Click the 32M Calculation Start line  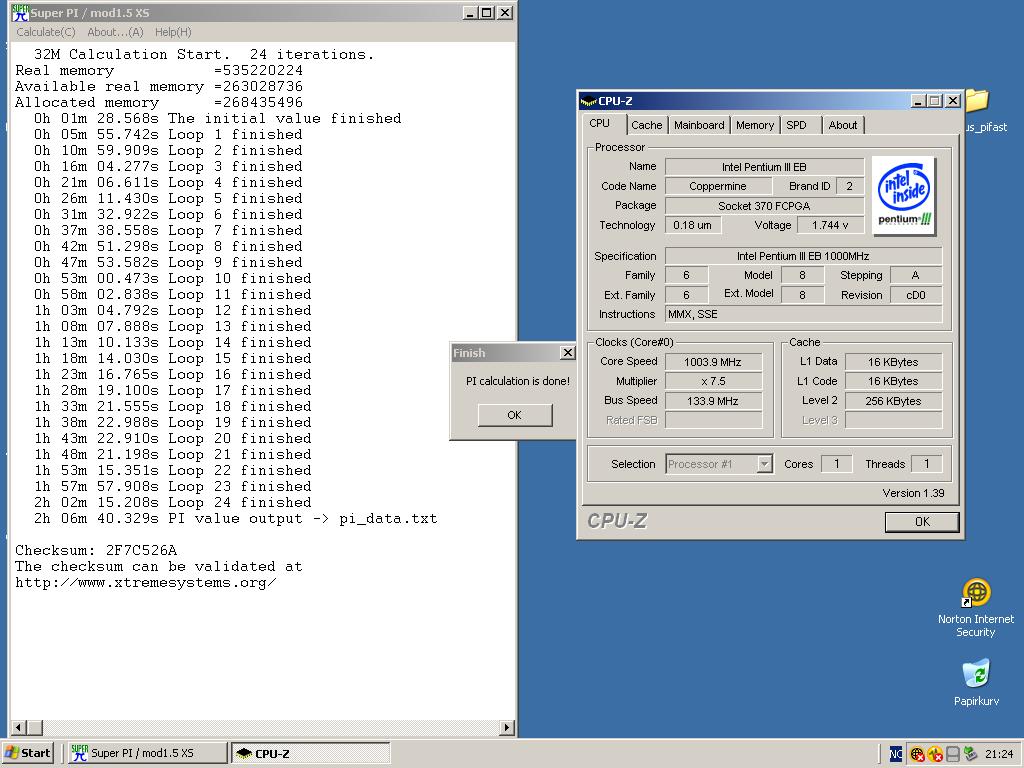(x=204, y=54)
